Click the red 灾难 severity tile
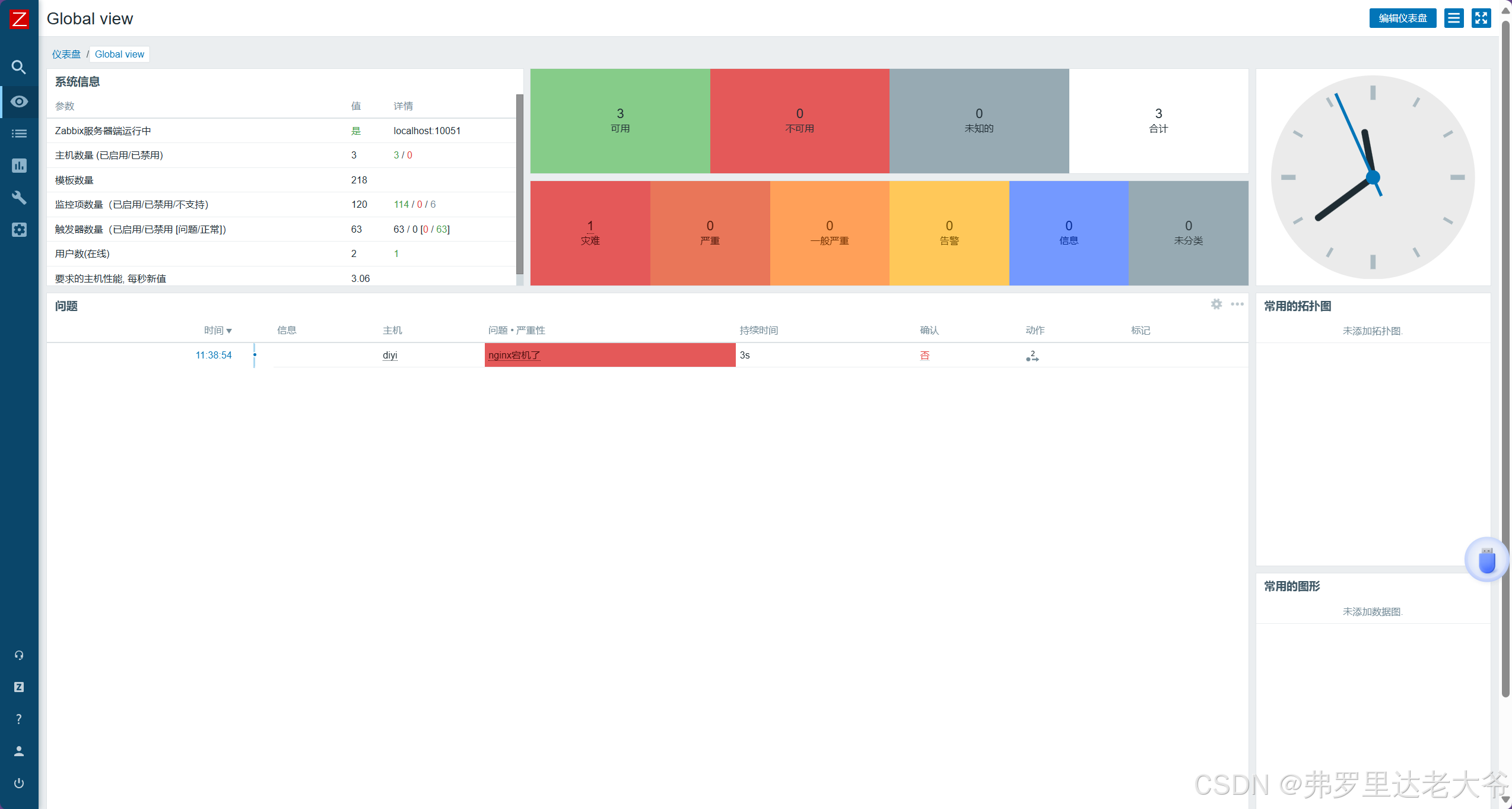The height and width of the screenshot is (809, 1512). [590, 233]
